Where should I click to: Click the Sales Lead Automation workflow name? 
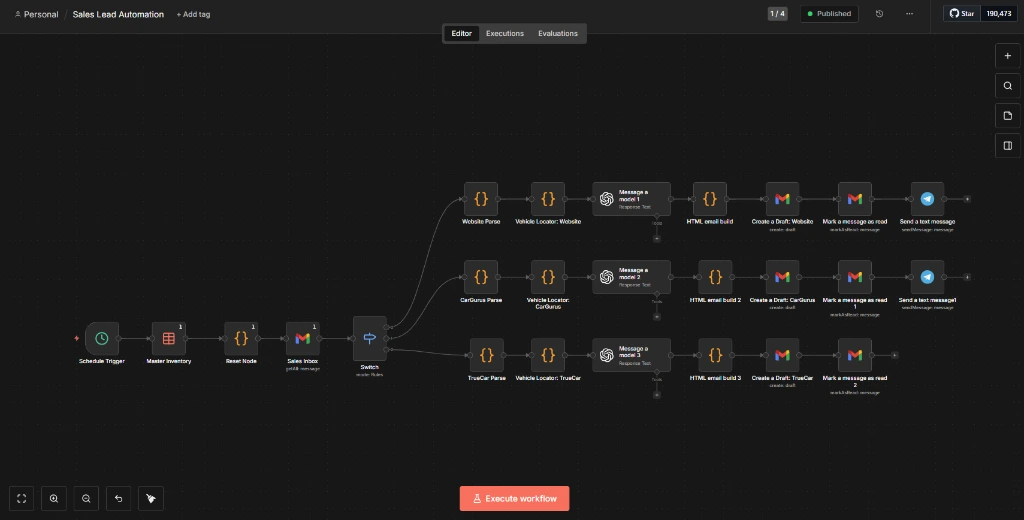(118, 14)
